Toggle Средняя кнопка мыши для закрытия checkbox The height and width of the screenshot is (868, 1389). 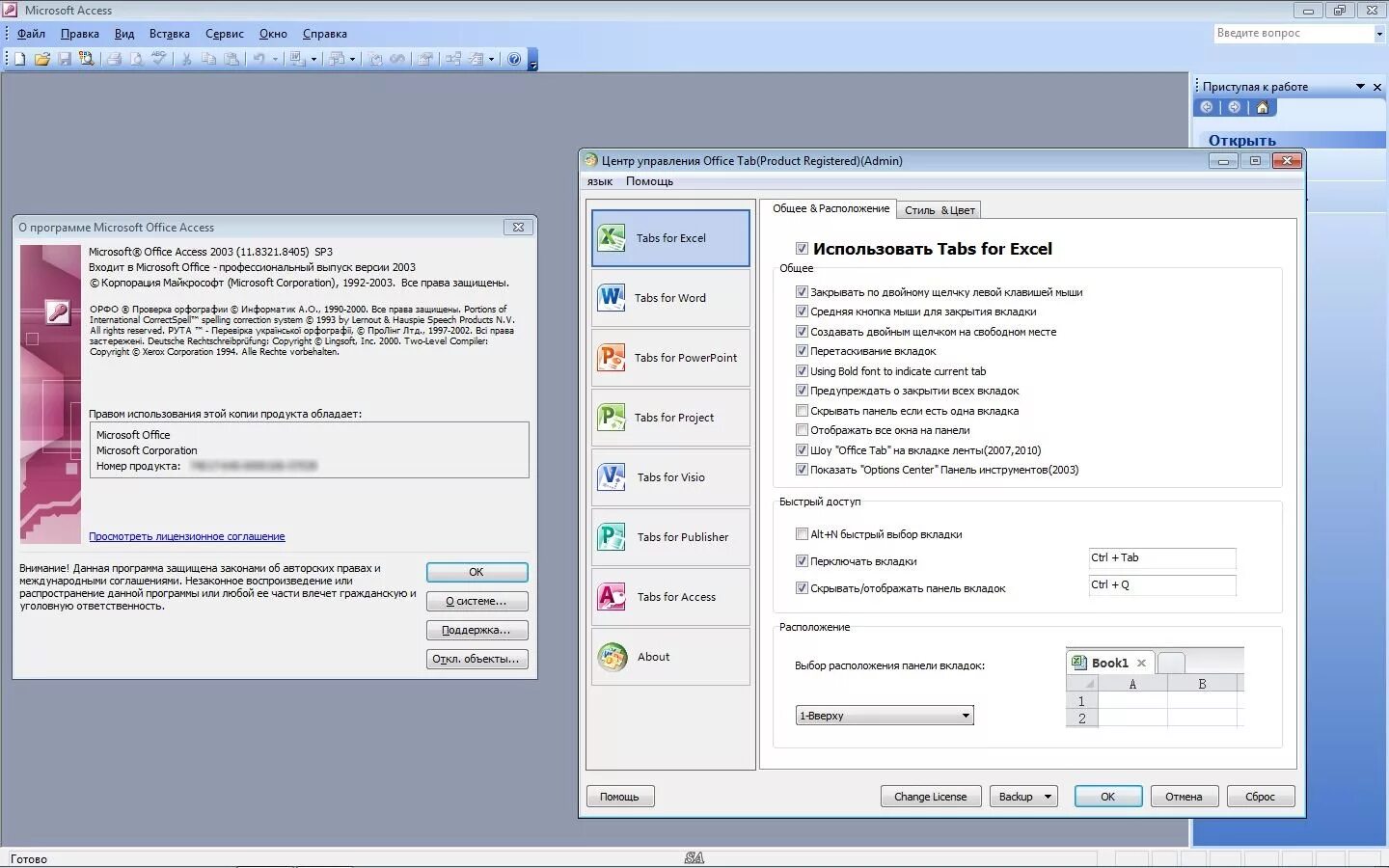[x=802, y=312]
